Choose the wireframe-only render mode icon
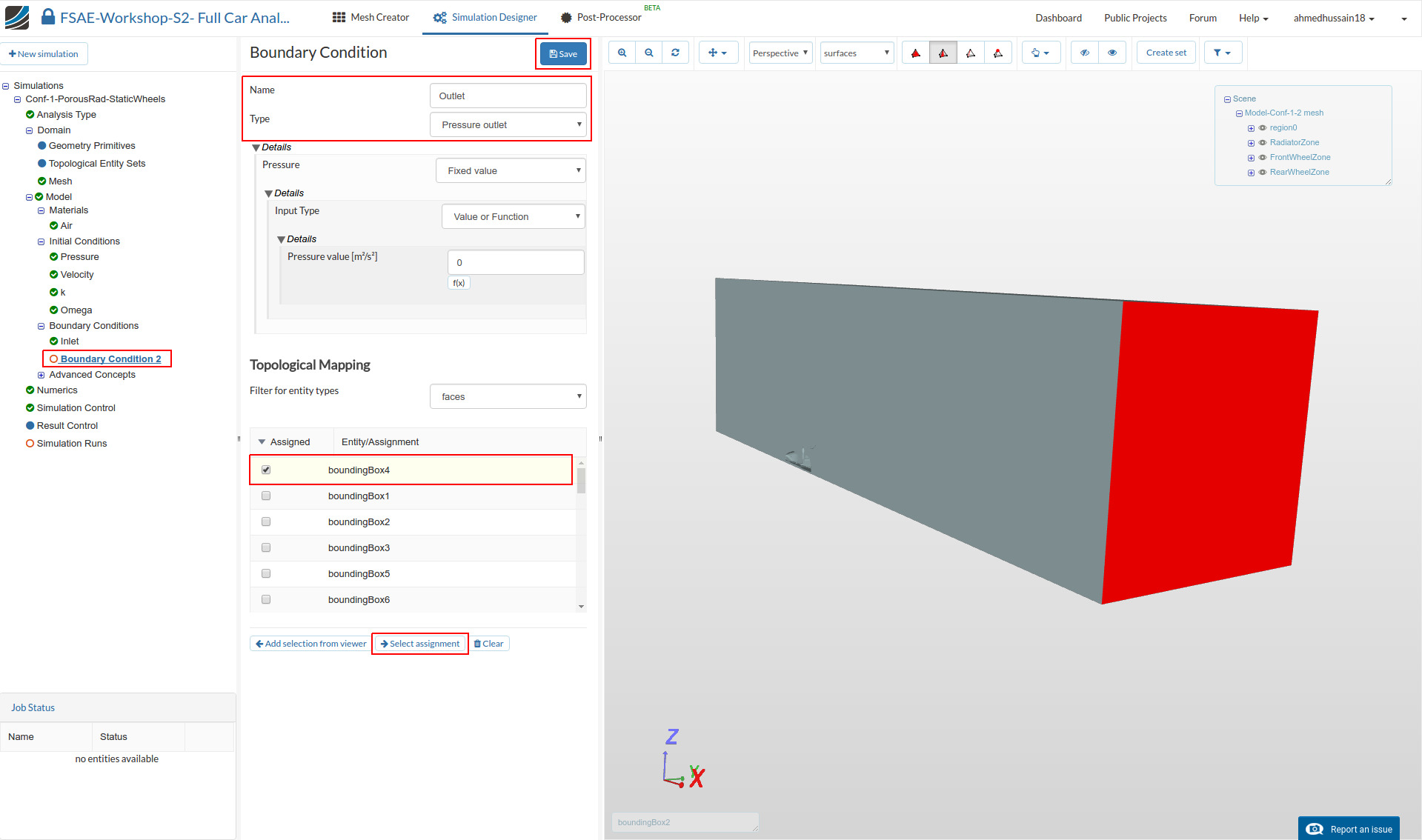The image size is (1422, 840). [970, 53]
